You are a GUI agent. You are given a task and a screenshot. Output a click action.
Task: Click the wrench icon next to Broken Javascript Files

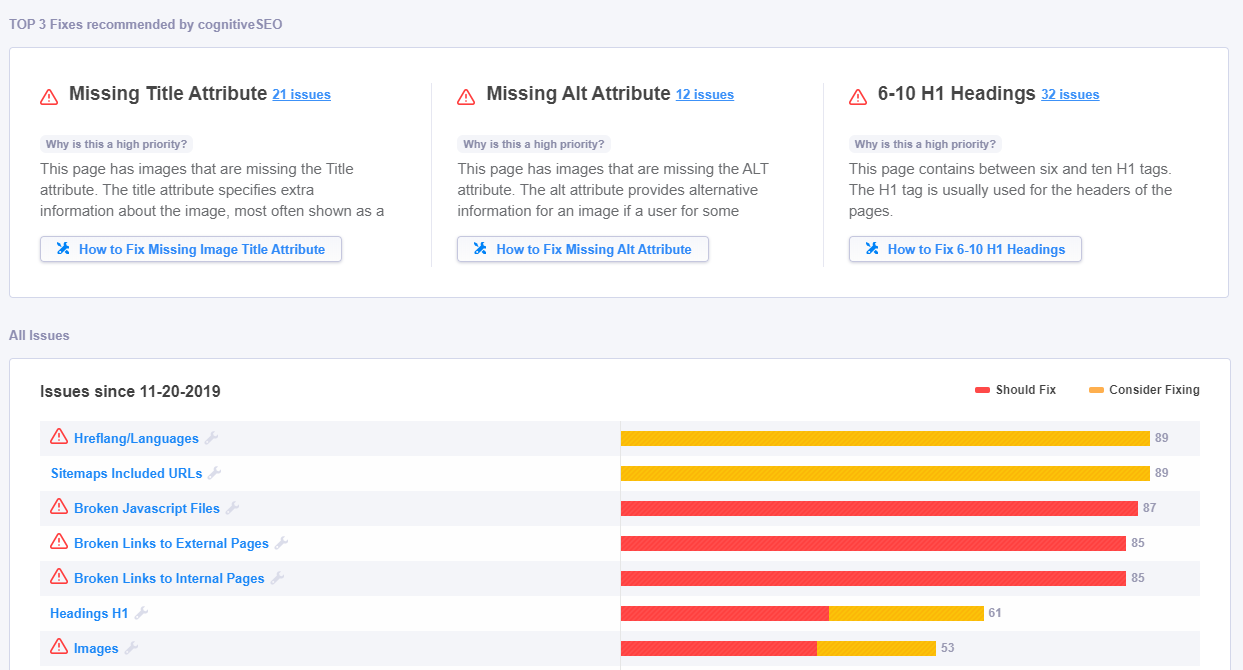233,507
